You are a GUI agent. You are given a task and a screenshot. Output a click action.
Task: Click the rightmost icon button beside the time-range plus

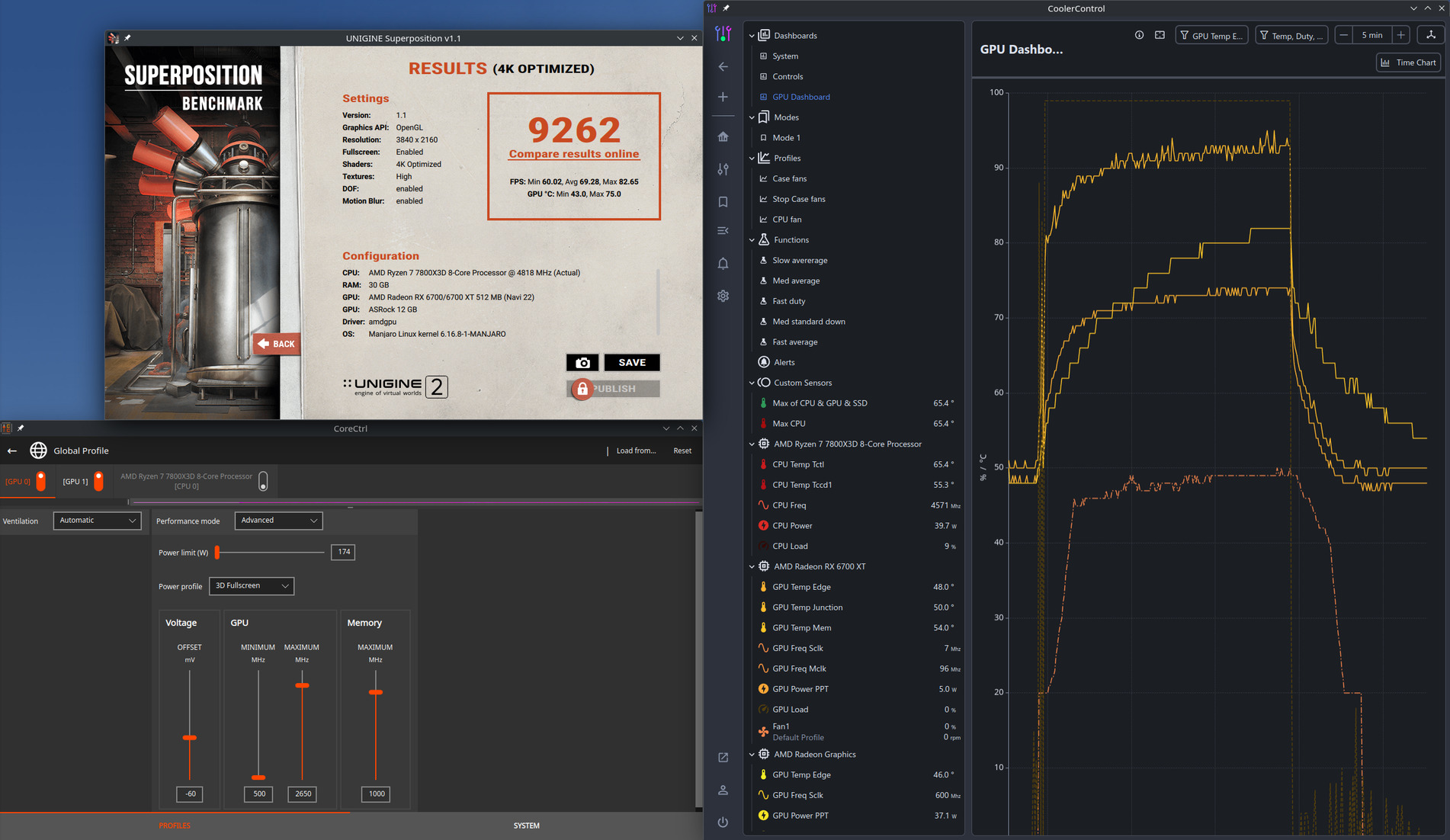[x=1431, y=35]
